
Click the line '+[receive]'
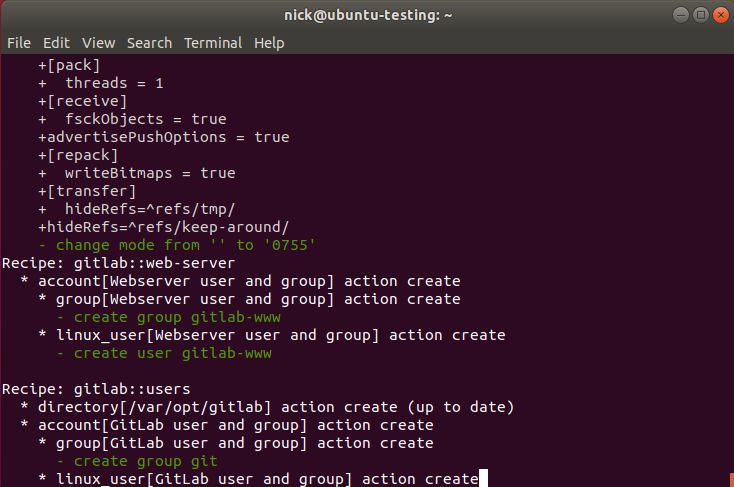click(82, 101)
